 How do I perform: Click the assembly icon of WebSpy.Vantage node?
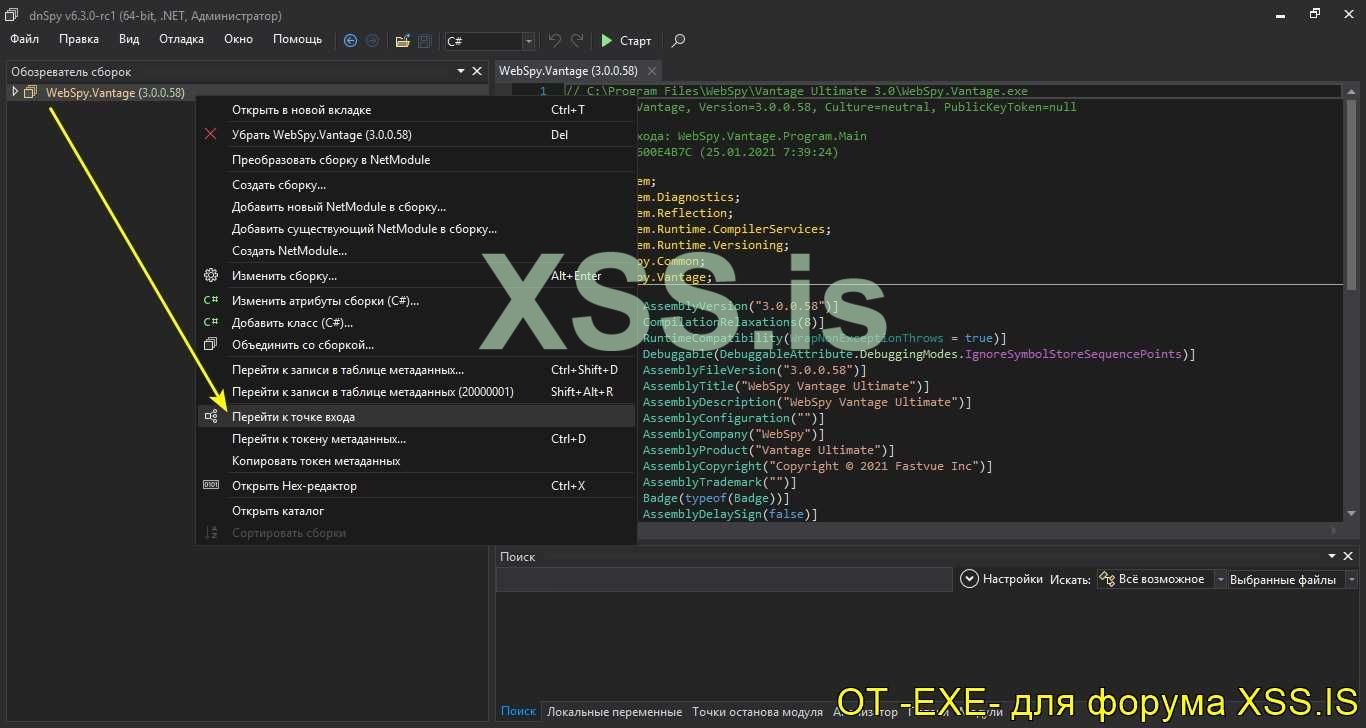click(x=31, y=93)
